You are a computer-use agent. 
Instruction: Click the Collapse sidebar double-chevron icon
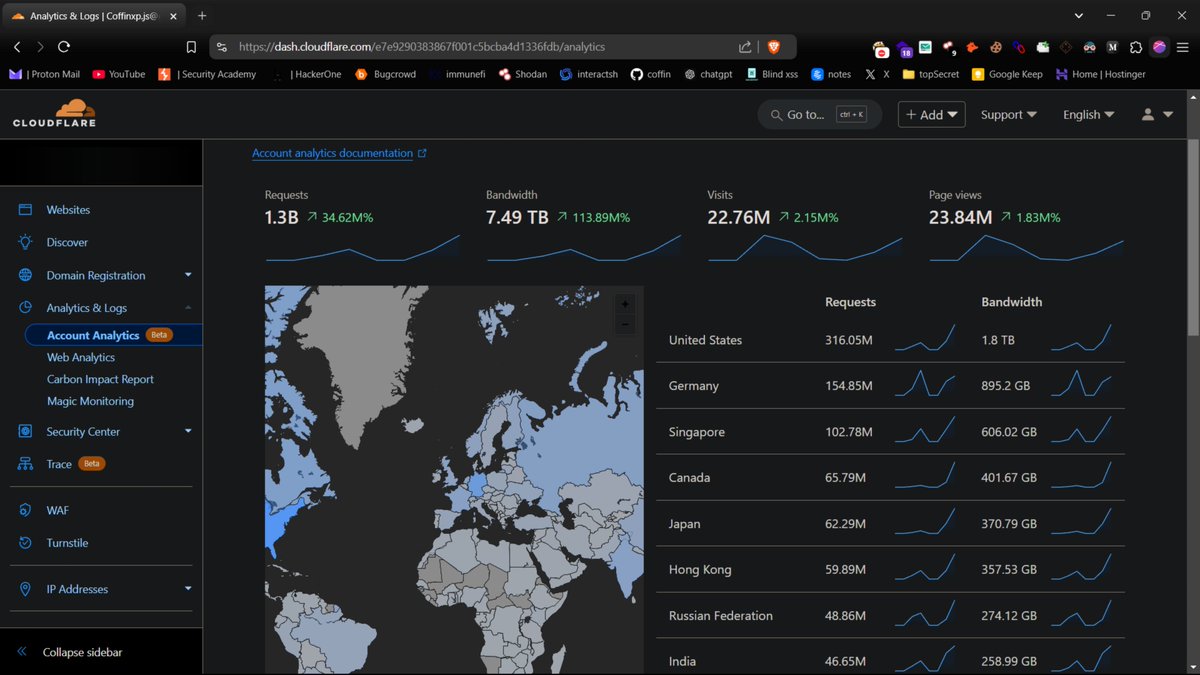(x=22, y=652)
